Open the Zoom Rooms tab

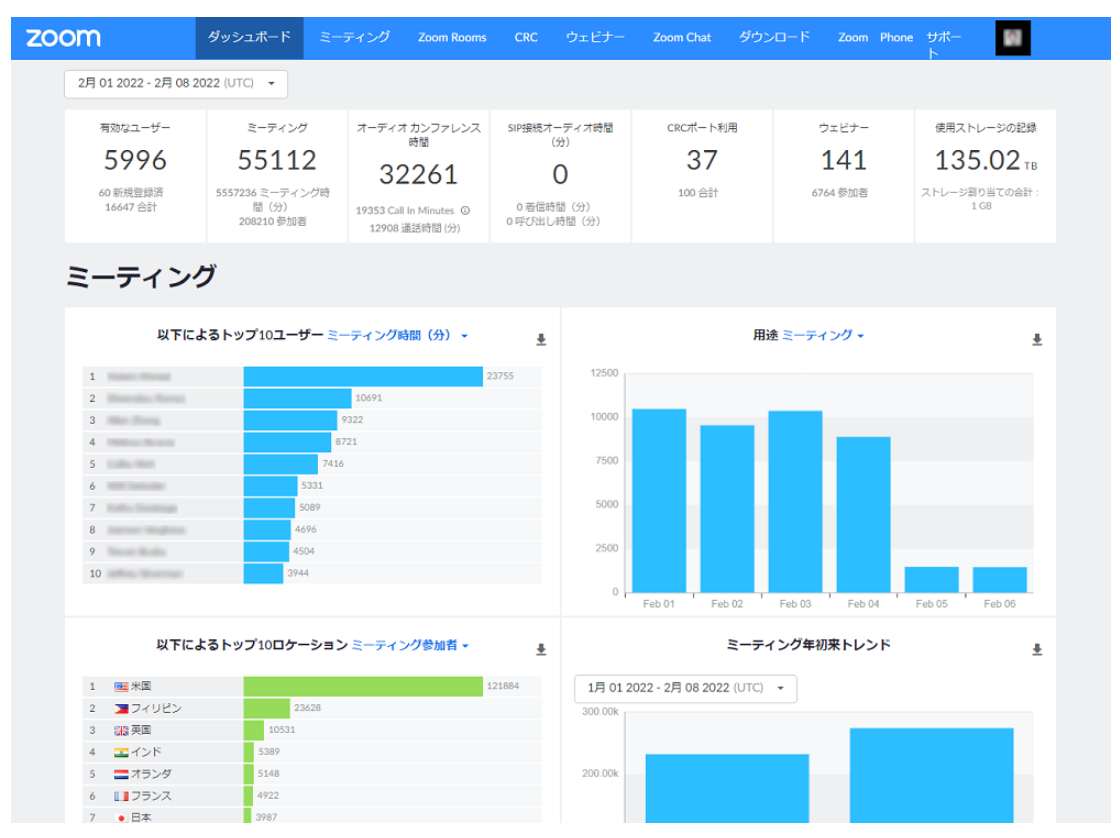point(452,37)
